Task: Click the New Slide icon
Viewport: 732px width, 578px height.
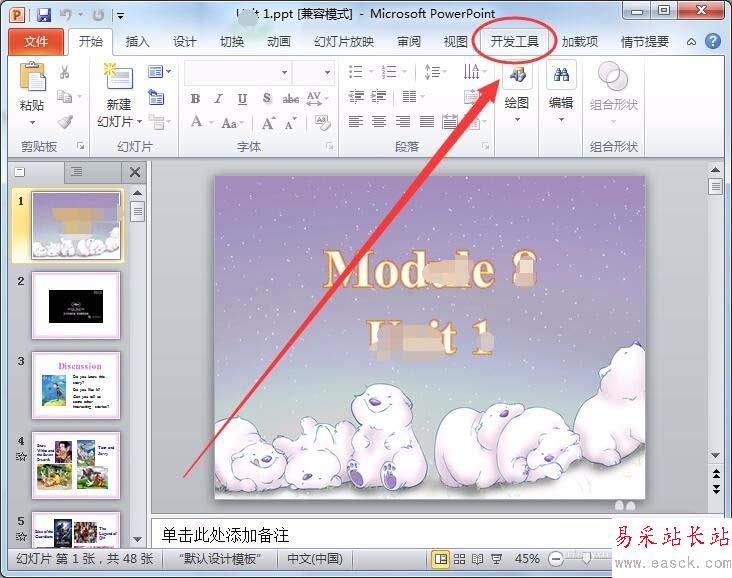Action: coord(118,77)
